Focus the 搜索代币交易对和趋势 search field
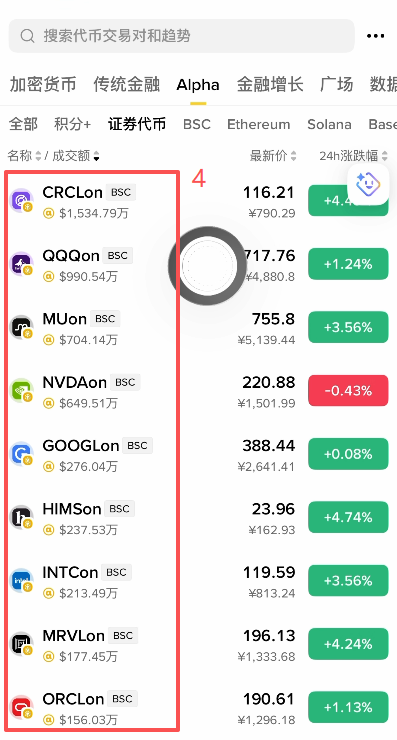This screenshot has height=740, width=397. click(182, 36)
